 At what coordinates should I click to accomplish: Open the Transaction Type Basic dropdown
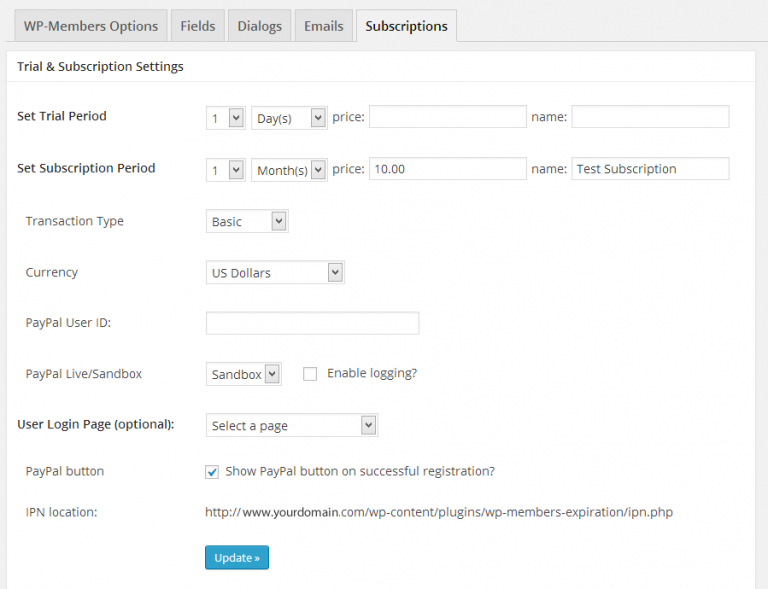click(x=246, y=221)
